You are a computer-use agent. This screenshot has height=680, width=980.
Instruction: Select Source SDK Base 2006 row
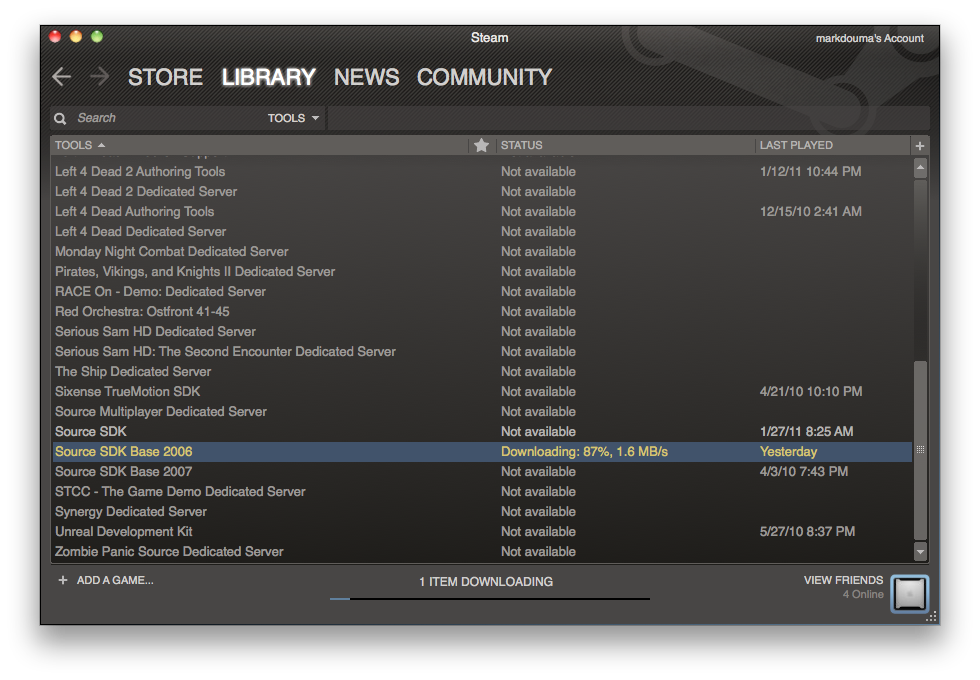click(x=482, y=451)
